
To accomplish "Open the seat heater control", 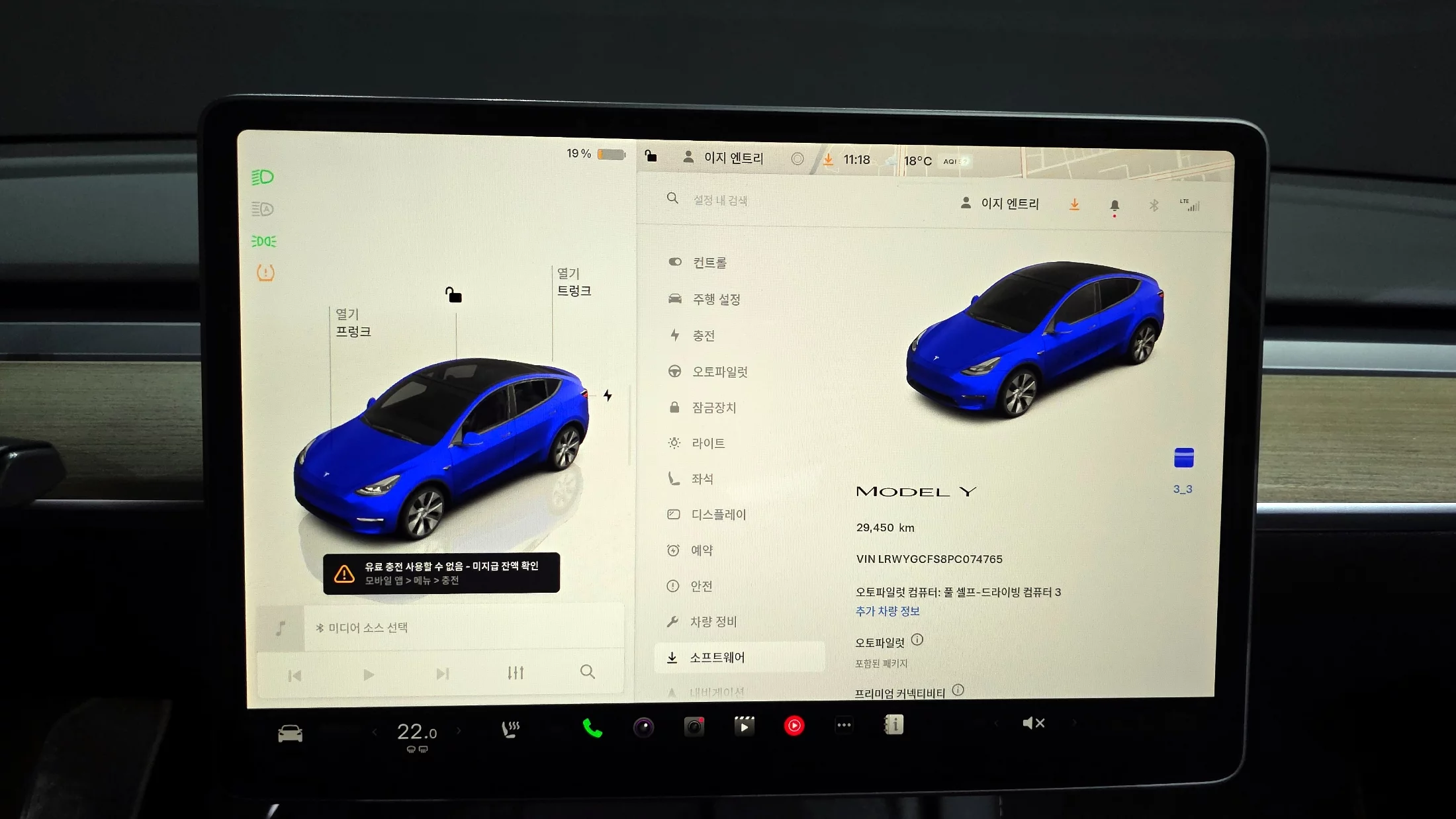I will click(510, 730).
